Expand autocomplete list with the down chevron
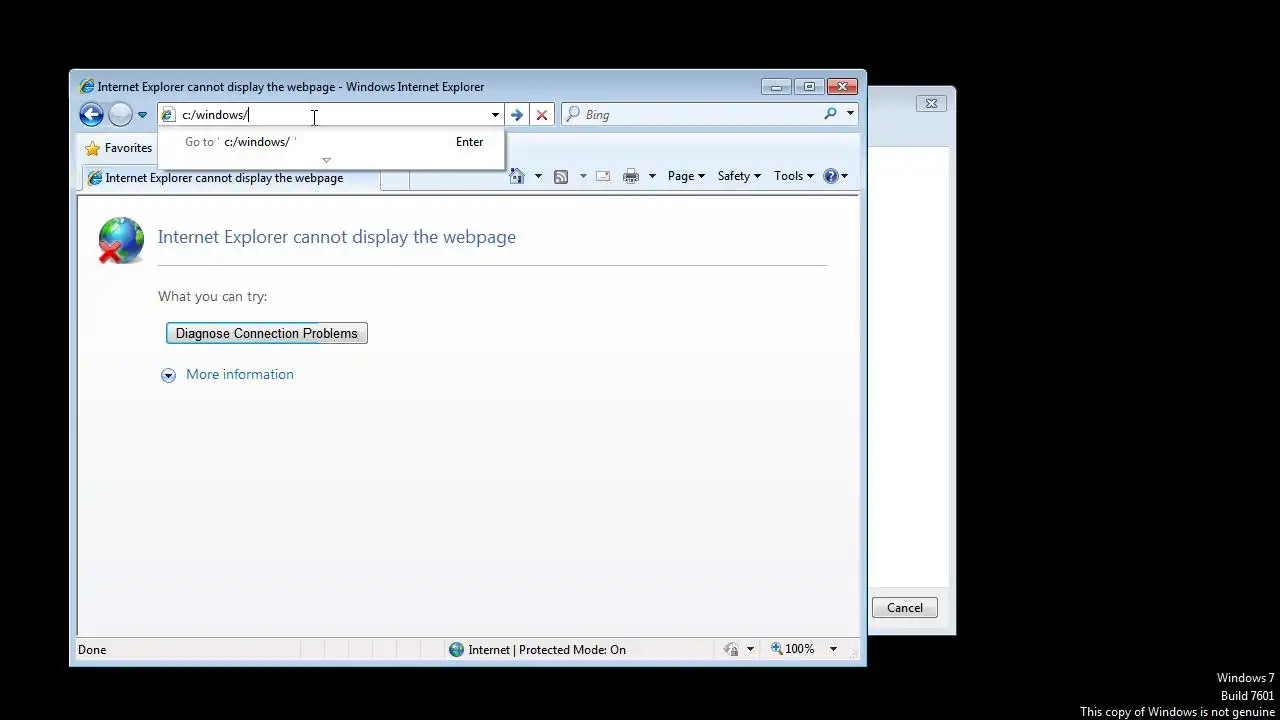Image resolution: width=1280 pixels, height=720 pixels. (326, 160)
